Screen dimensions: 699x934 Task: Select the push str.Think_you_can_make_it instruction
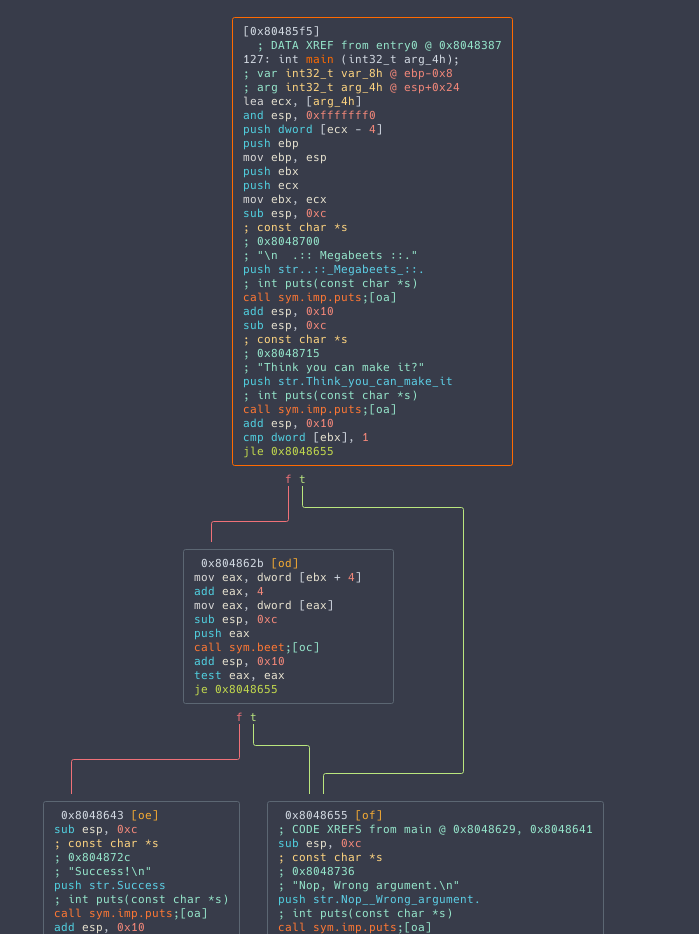pyautogui.click(x=347, y=381)
